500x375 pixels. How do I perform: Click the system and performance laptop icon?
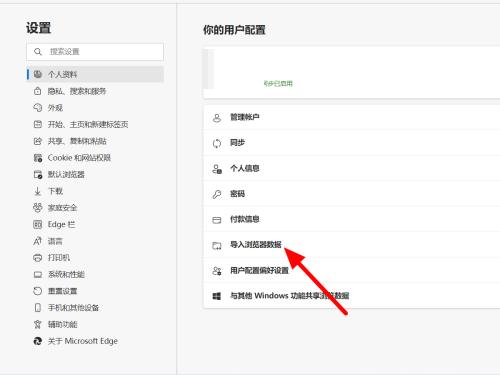(38, 274)
